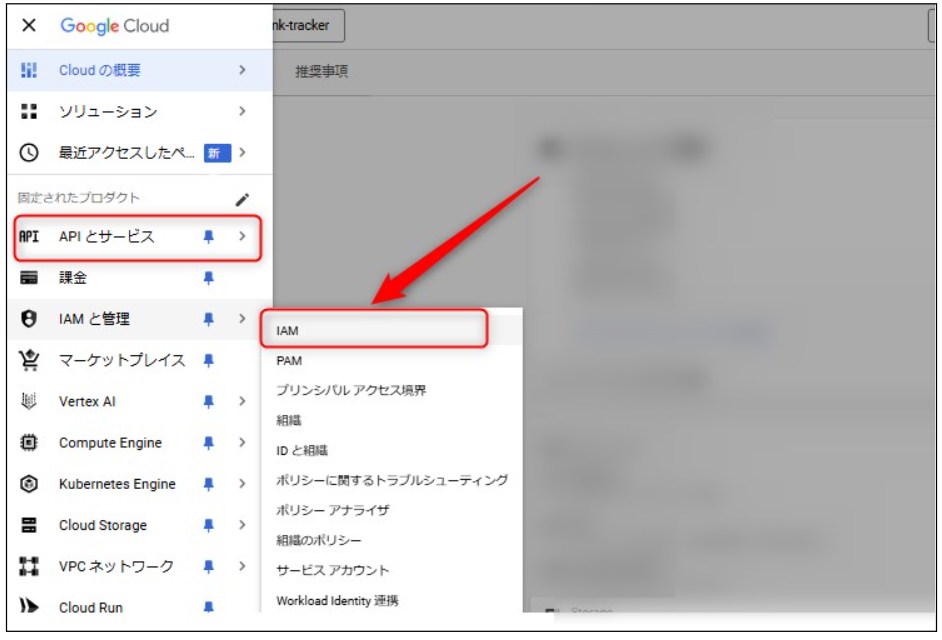Expand the IAM と管理 submenu chevron
Screen dimensions: 942x640
click(242, 318)
